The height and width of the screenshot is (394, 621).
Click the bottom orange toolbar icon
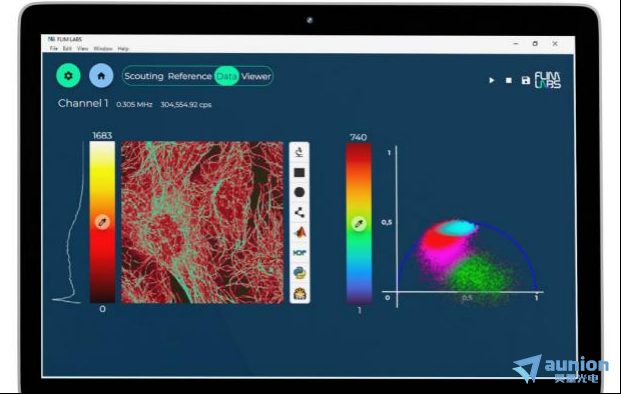tap(300, 294)
